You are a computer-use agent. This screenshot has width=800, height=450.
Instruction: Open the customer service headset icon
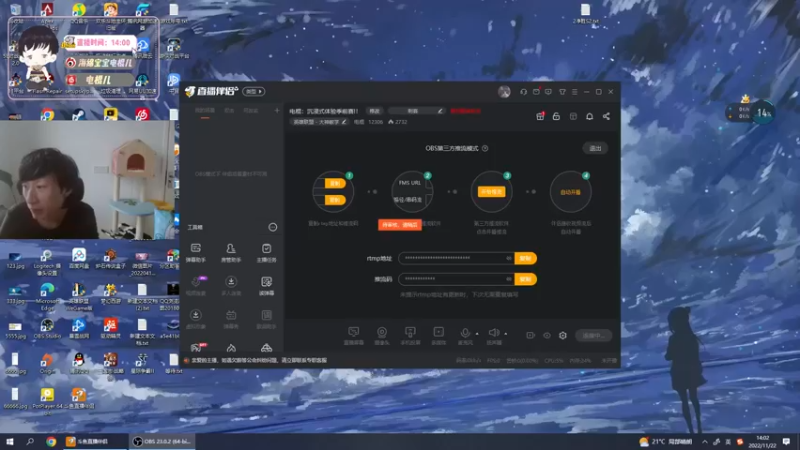(x=523, y=92)
